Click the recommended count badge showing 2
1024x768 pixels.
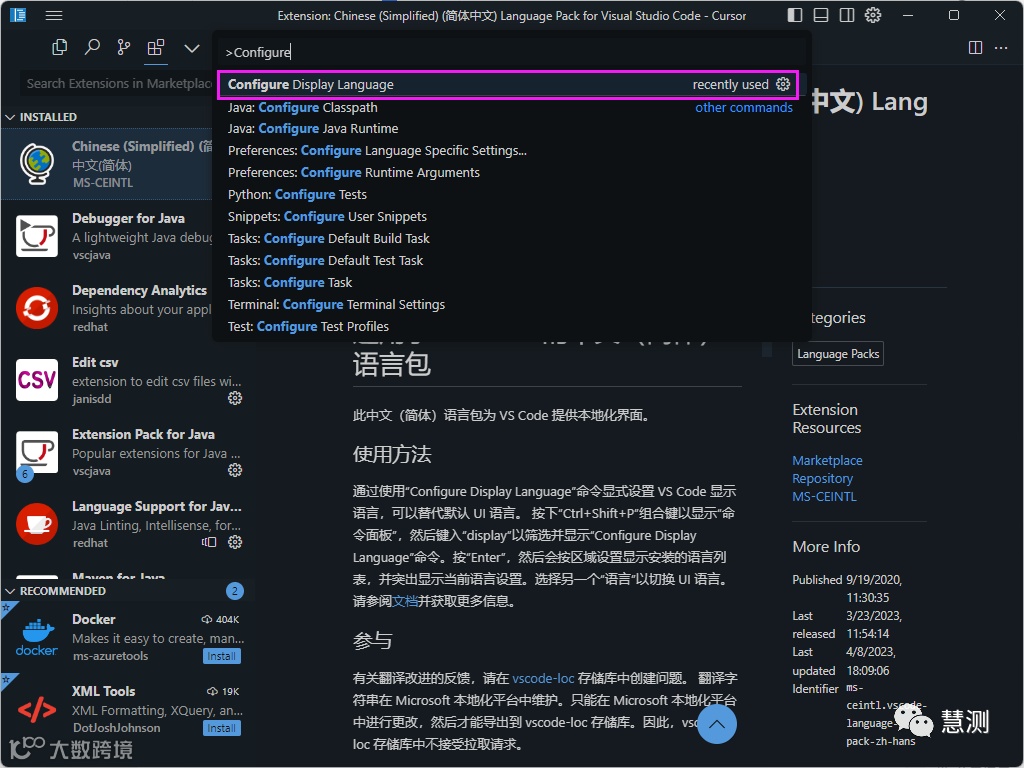pos(235,591)
